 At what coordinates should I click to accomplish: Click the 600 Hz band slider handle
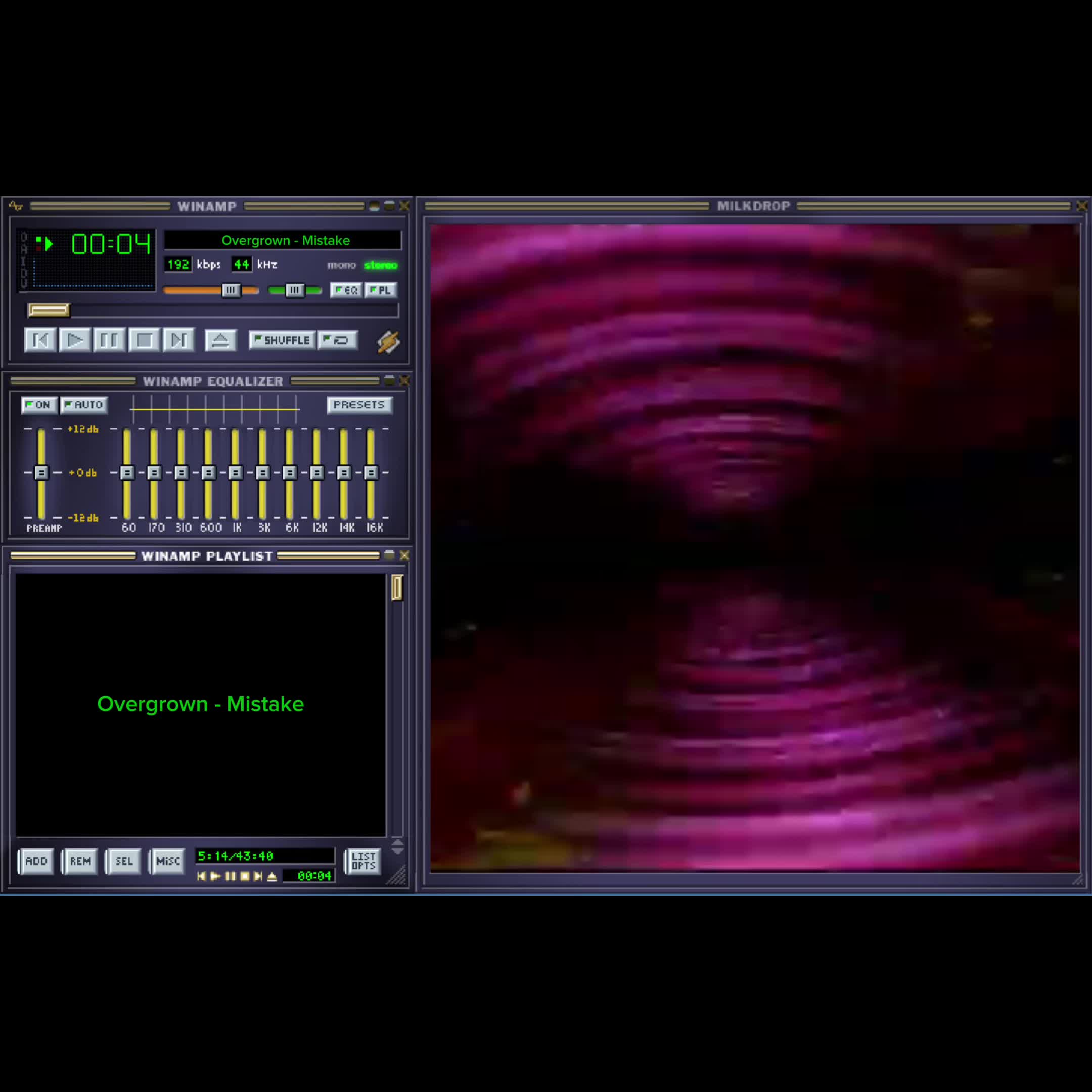(x=208, y=473)
